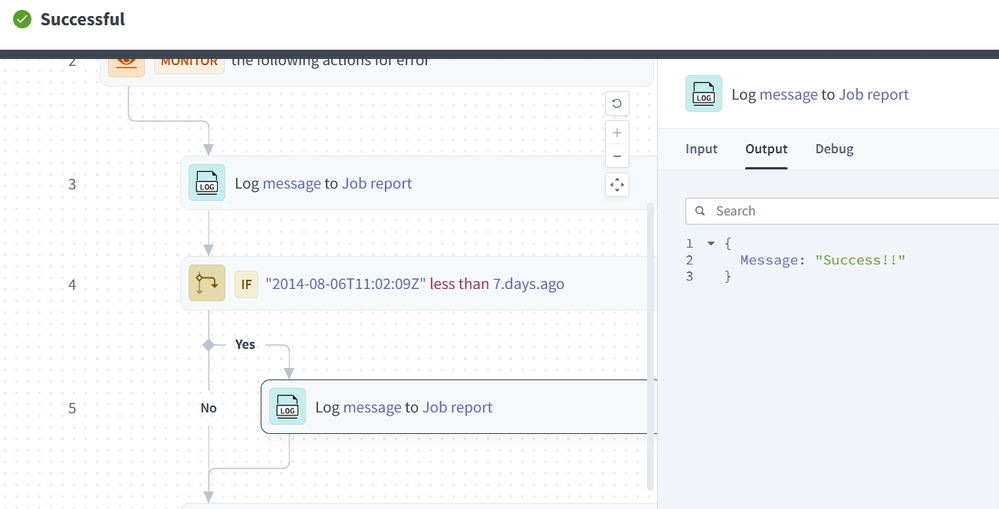Click the LOG icon in the detail panel header

click(x=703, y=94)
